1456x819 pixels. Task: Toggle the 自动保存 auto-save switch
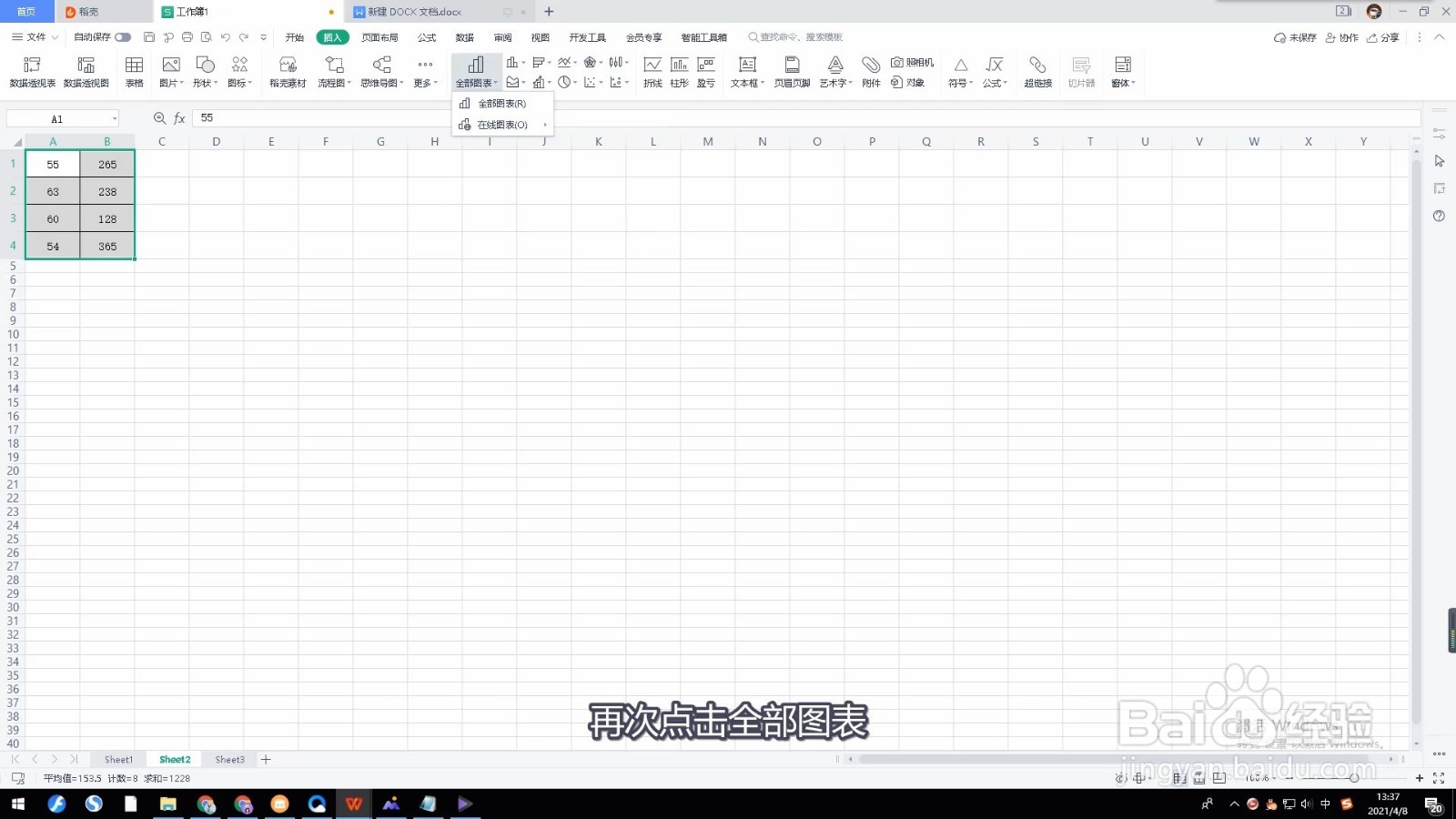coord(123,37)
